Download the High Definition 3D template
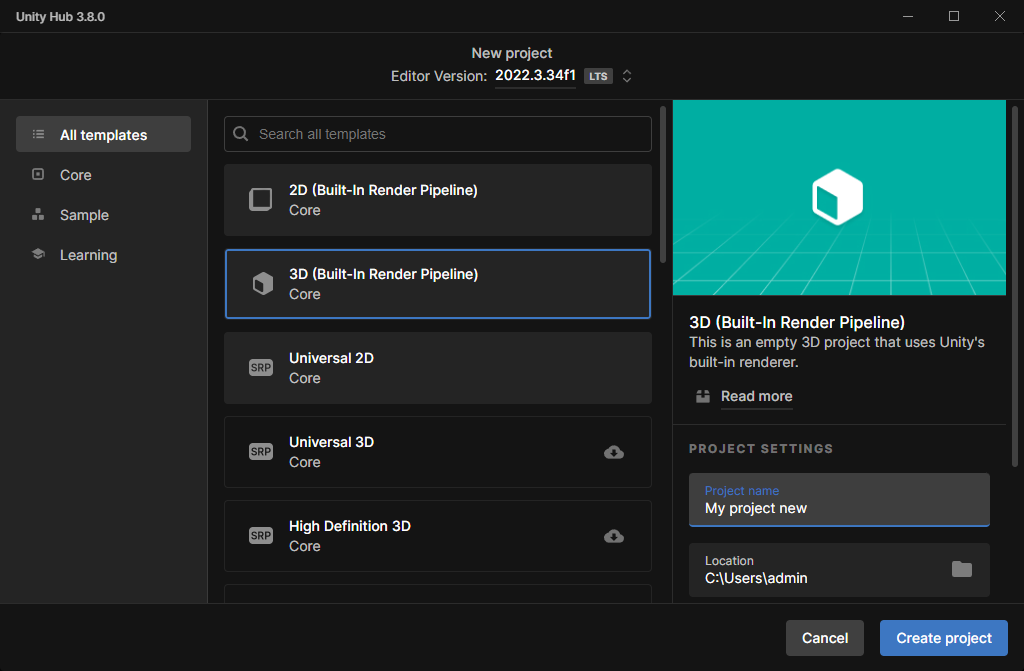This screenshot has height=671, width=1024. (614, 536)
